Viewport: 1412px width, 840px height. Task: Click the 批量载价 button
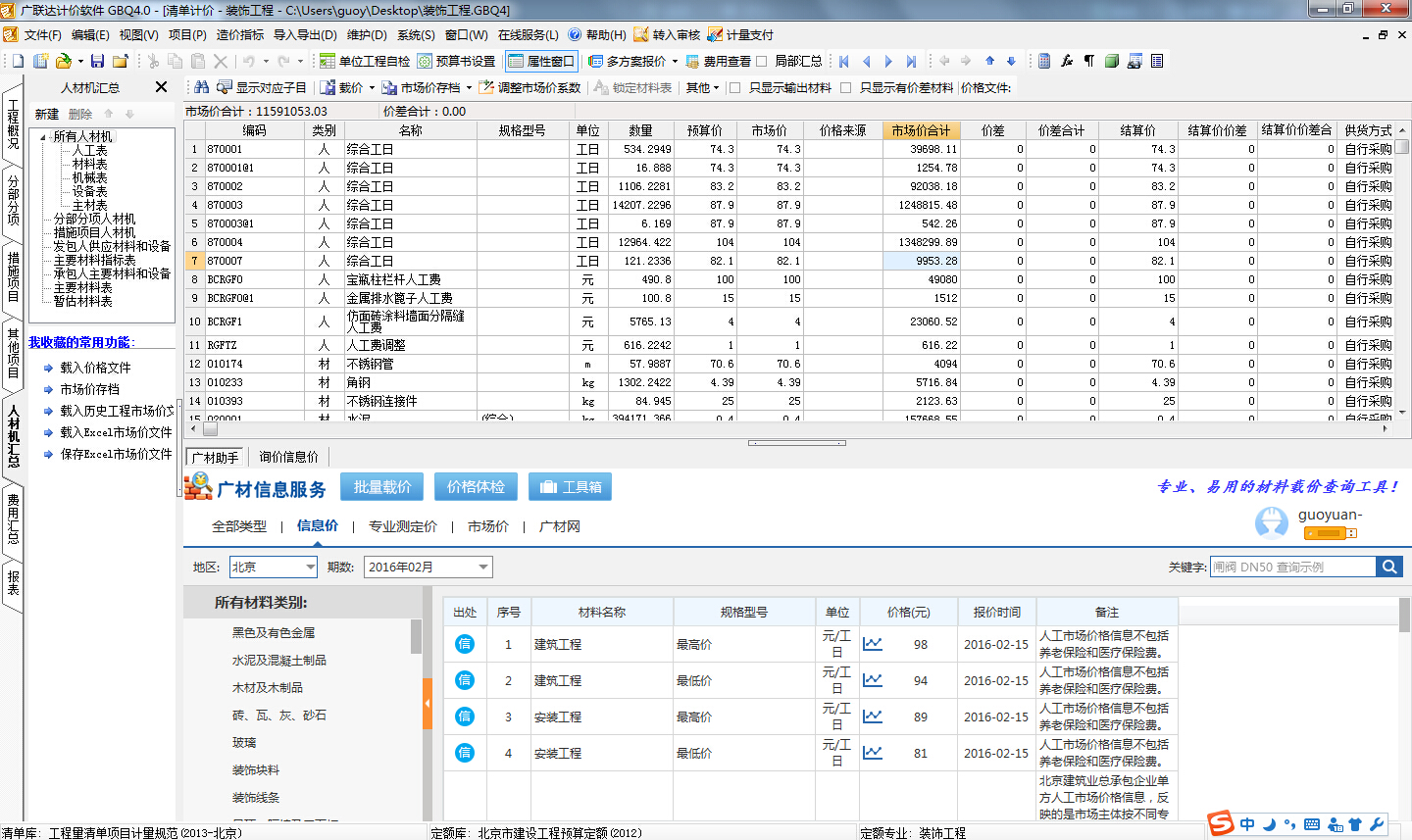381,487
